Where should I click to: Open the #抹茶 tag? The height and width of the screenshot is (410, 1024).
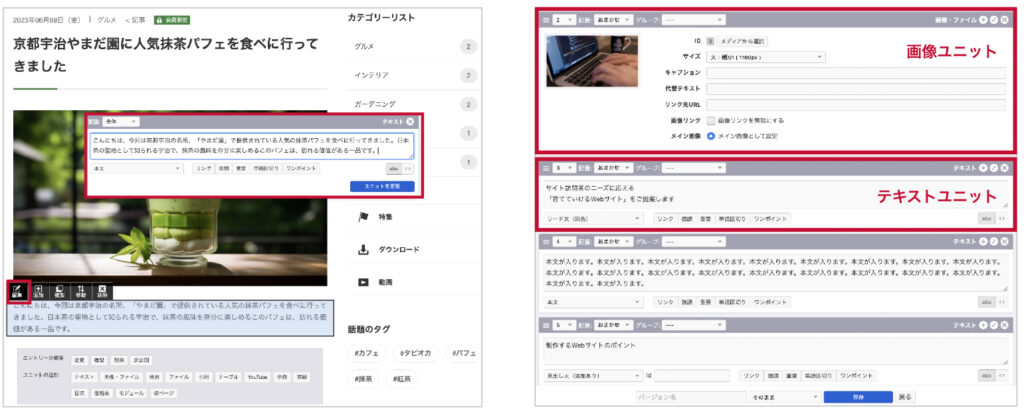[x=364, y=379]
